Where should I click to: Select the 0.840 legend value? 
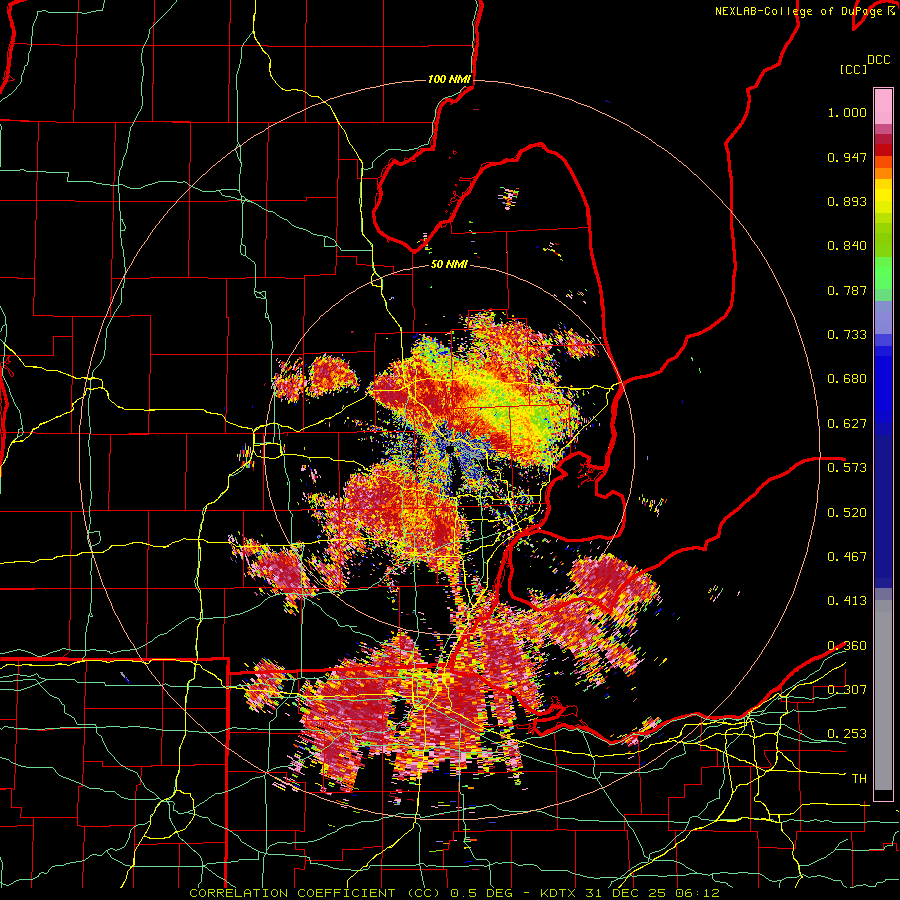tap(847, 246)
